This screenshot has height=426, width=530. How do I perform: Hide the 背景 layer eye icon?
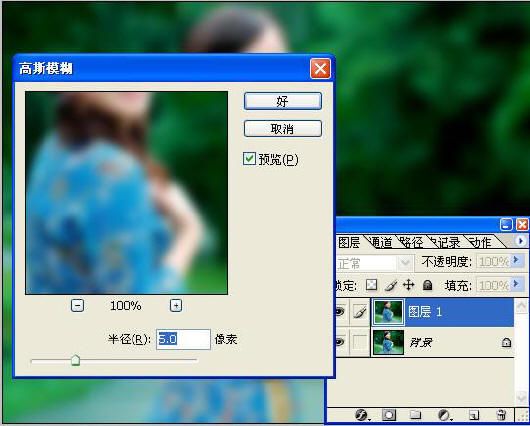click(340, 342)
